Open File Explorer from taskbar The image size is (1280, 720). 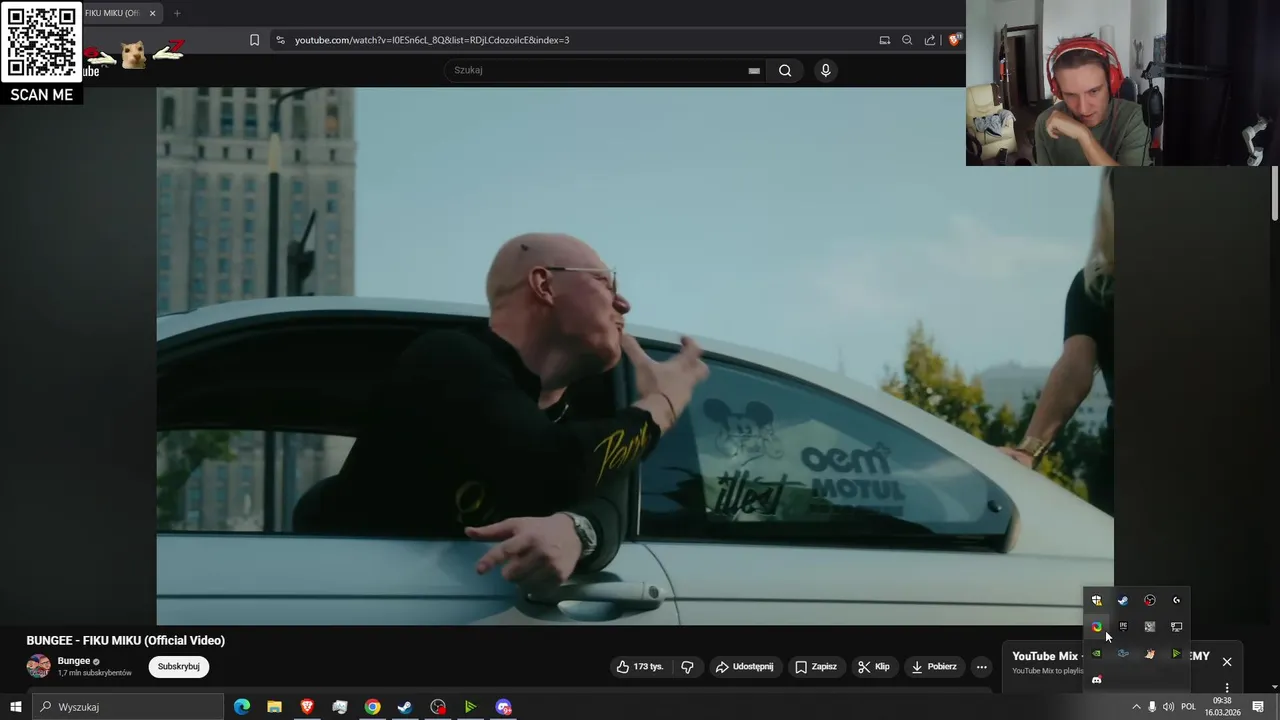pyautogui.click(x=274, y=707)
